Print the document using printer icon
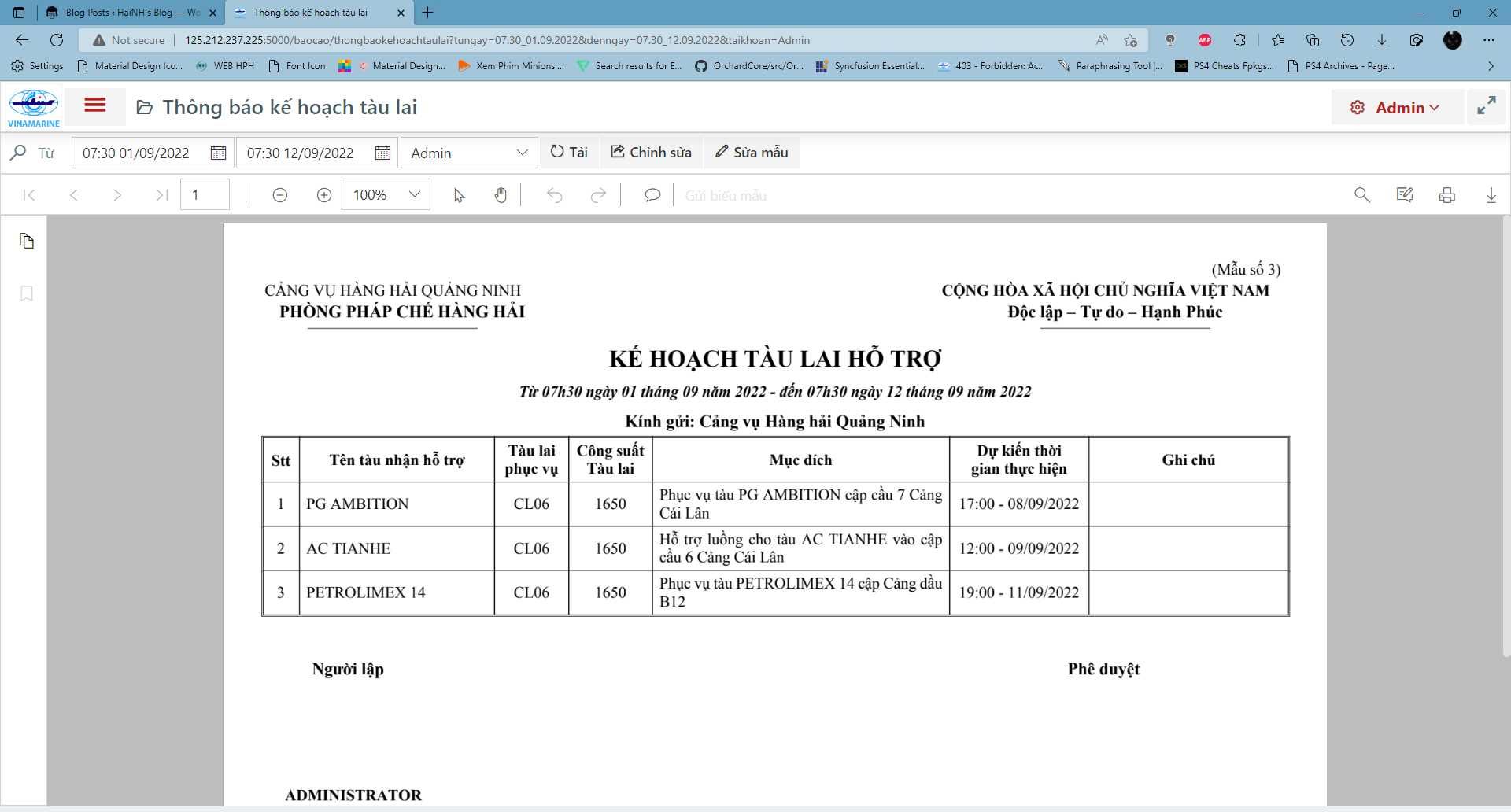 1446,195
